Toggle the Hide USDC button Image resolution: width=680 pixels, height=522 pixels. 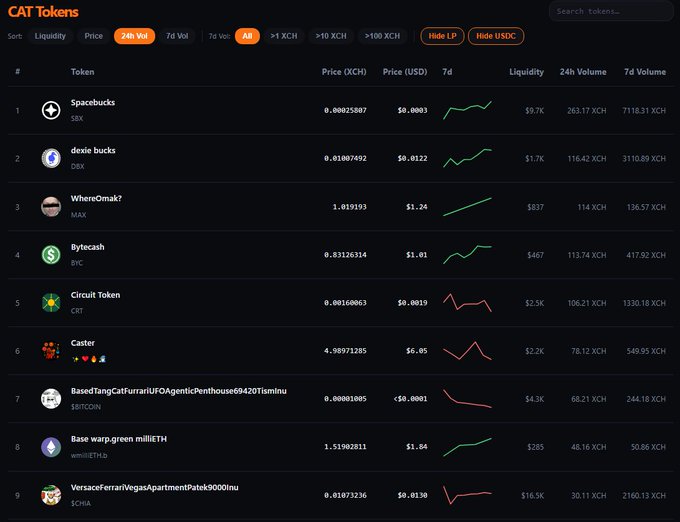[x=496, y=36]
